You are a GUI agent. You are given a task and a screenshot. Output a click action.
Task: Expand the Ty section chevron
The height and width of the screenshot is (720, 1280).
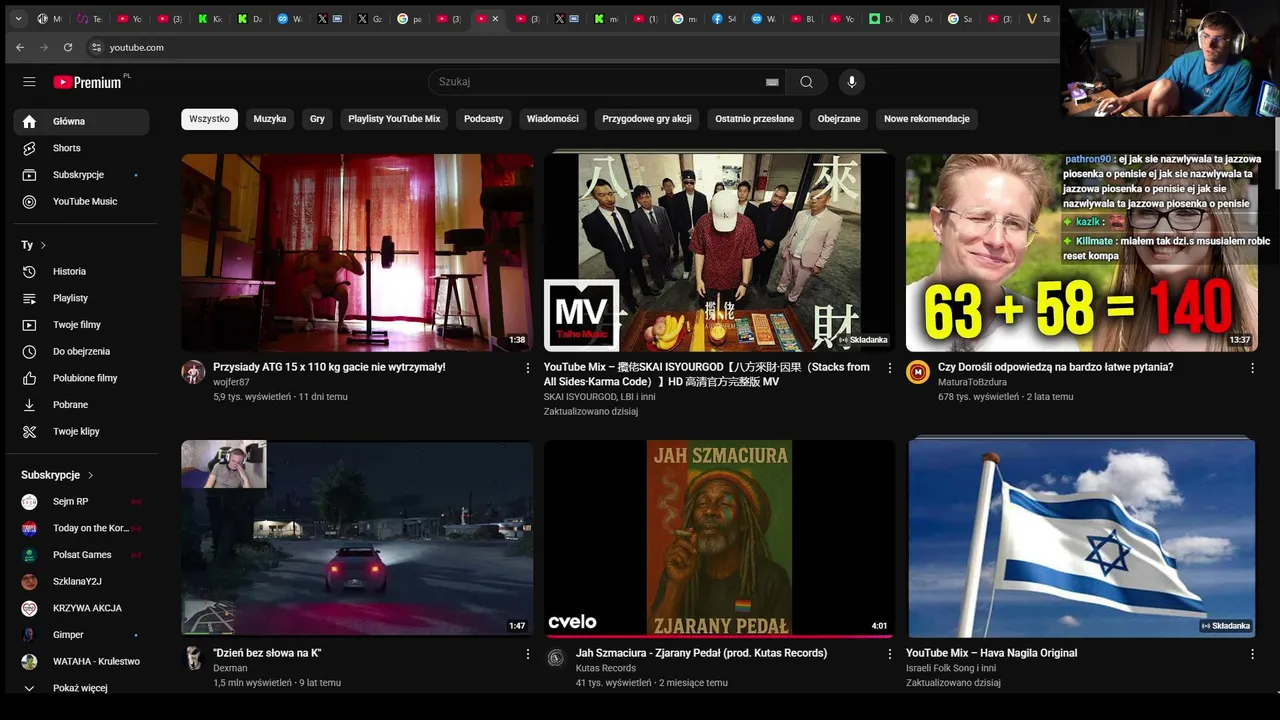point(43,245)
